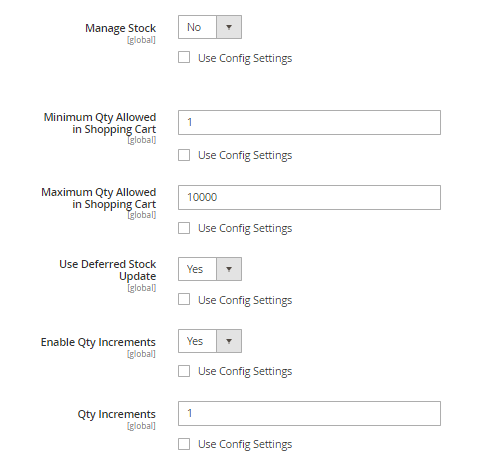
Task: Click into the Qty Increments text field
Action: tap(309, 413)
